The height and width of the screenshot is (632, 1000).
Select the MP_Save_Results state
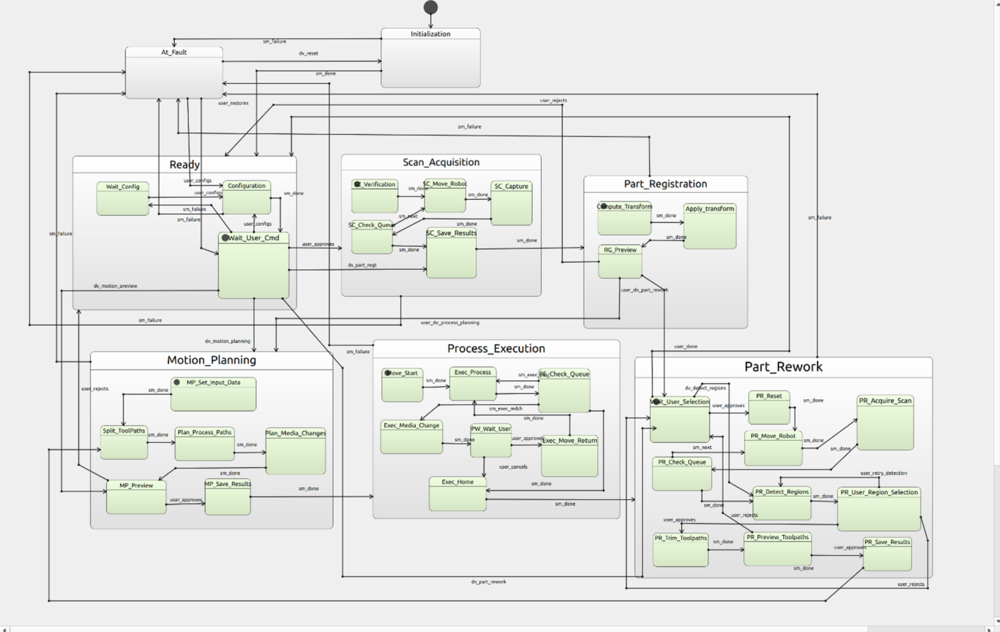[228, 497]
